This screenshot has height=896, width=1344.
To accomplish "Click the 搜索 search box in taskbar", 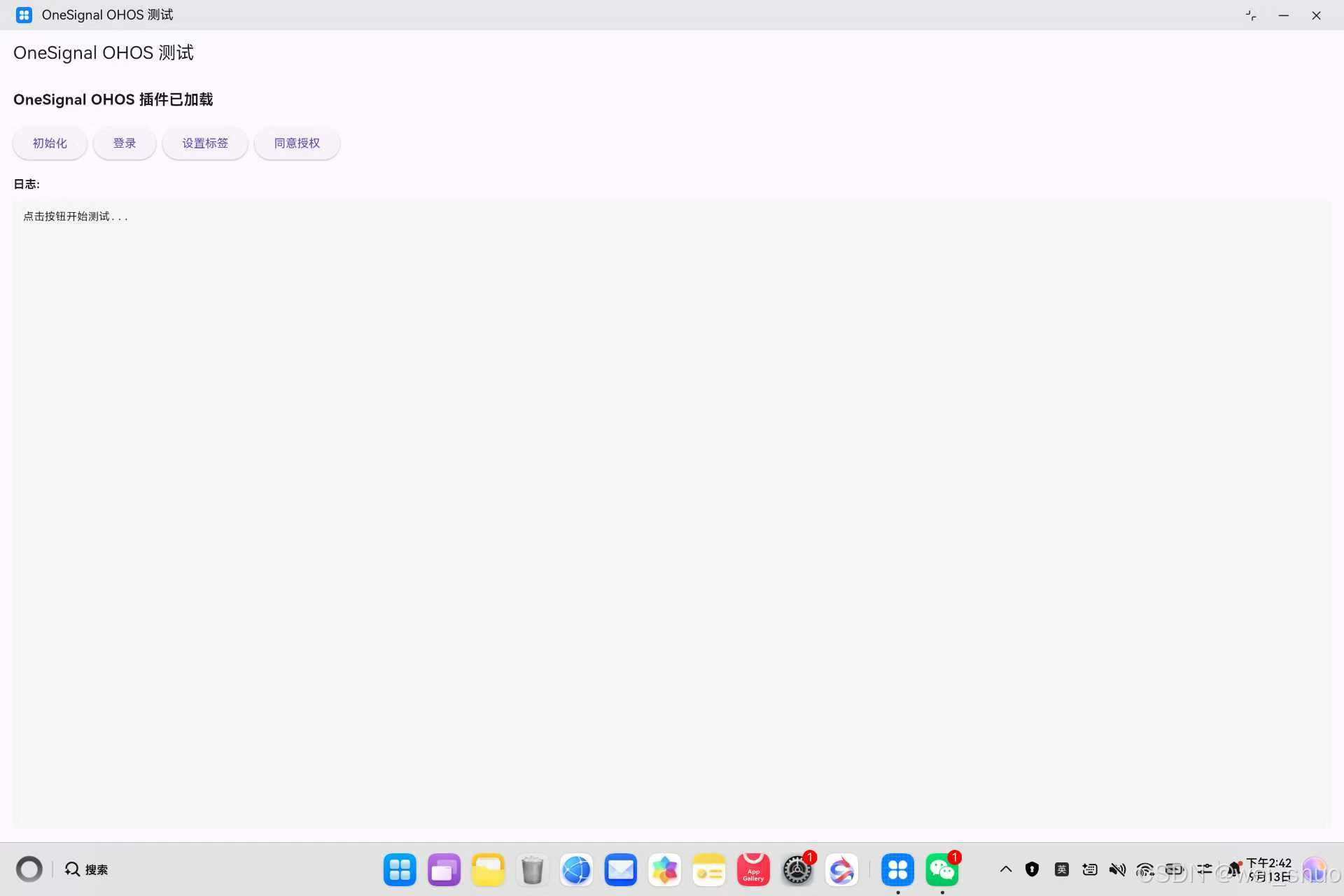I will (x=87, y=869).
